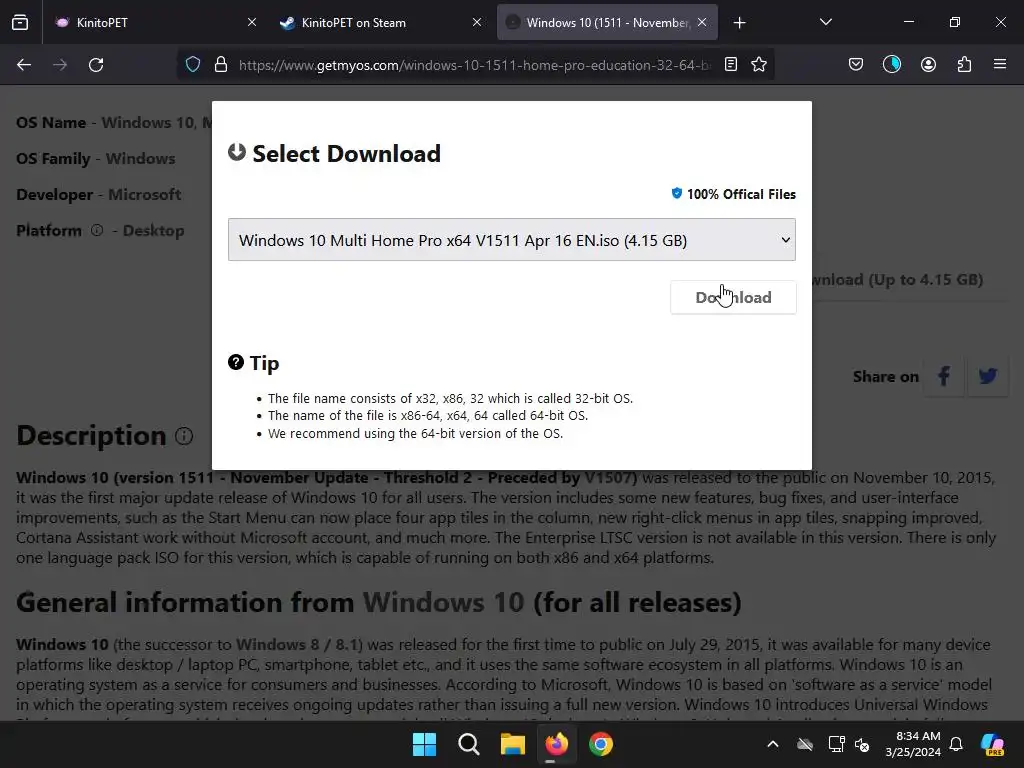Open Copilot preview icon
Viewport: 1024px width, 768px height.
coord(992,744)
